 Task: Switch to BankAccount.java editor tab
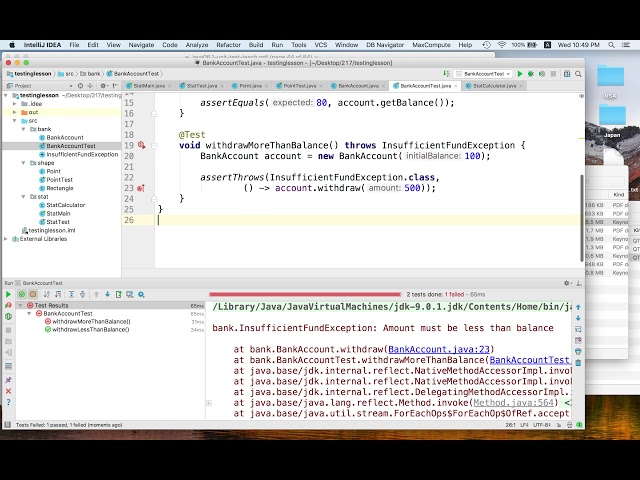click(358, 86)
